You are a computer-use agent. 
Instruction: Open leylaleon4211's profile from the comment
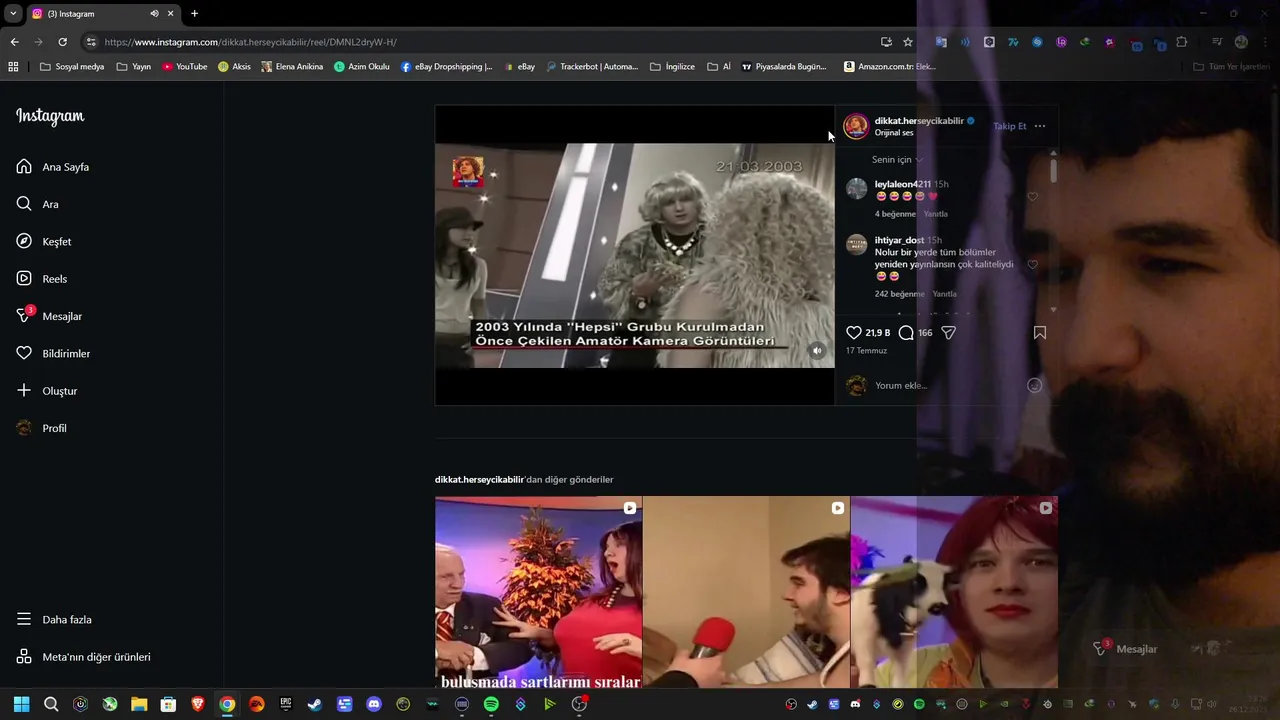(x=903, y=184)
